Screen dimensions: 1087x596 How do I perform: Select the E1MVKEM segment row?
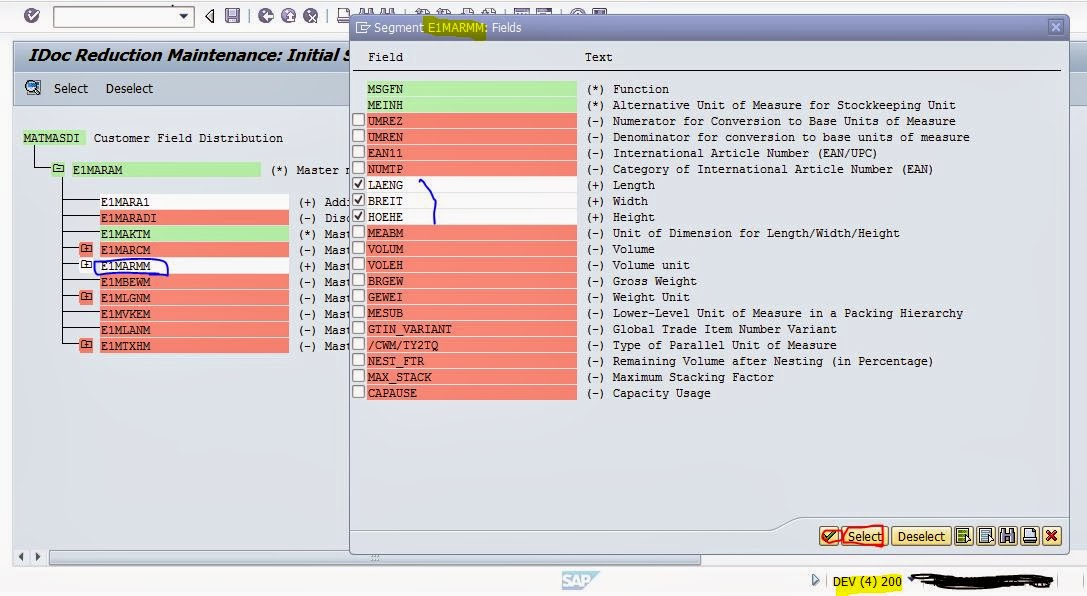[194, 314]
